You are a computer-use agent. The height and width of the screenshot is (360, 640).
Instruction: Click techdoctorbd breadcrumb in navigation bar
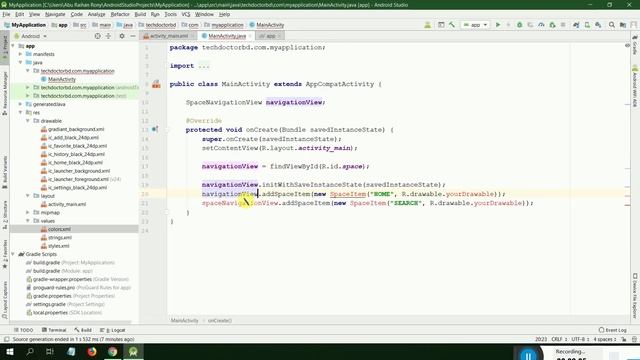[x=158, y=25]
